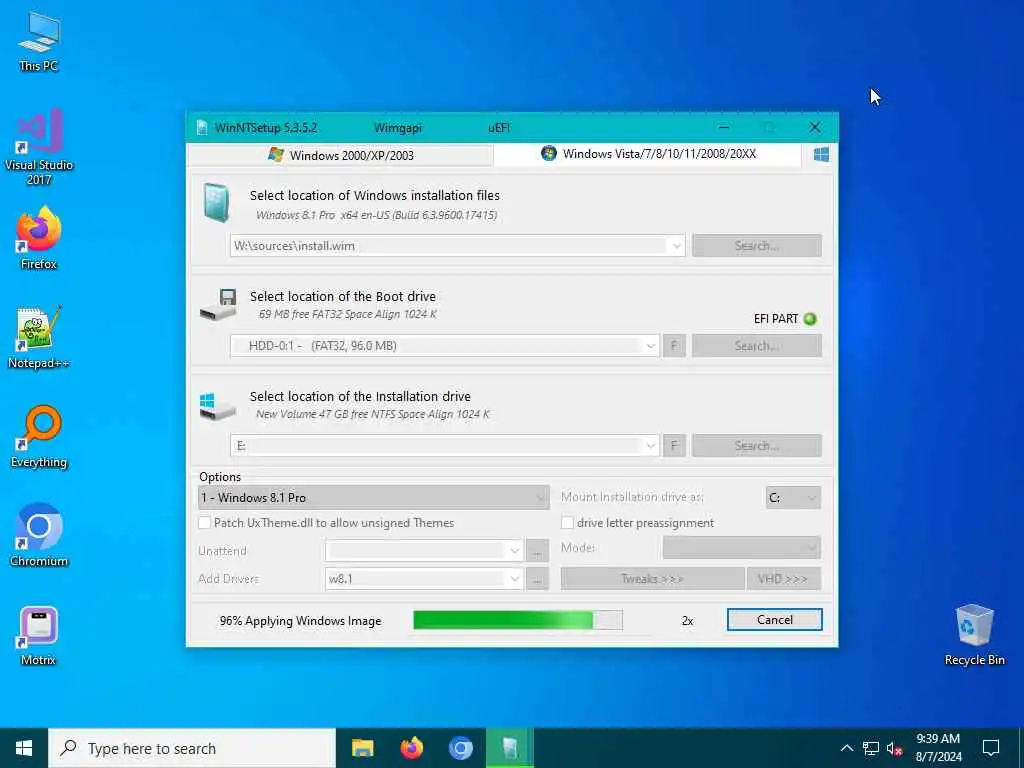Cancel the Windows image applying
The width and height of the screenshot is (1024, 768).
click(775, 620)
